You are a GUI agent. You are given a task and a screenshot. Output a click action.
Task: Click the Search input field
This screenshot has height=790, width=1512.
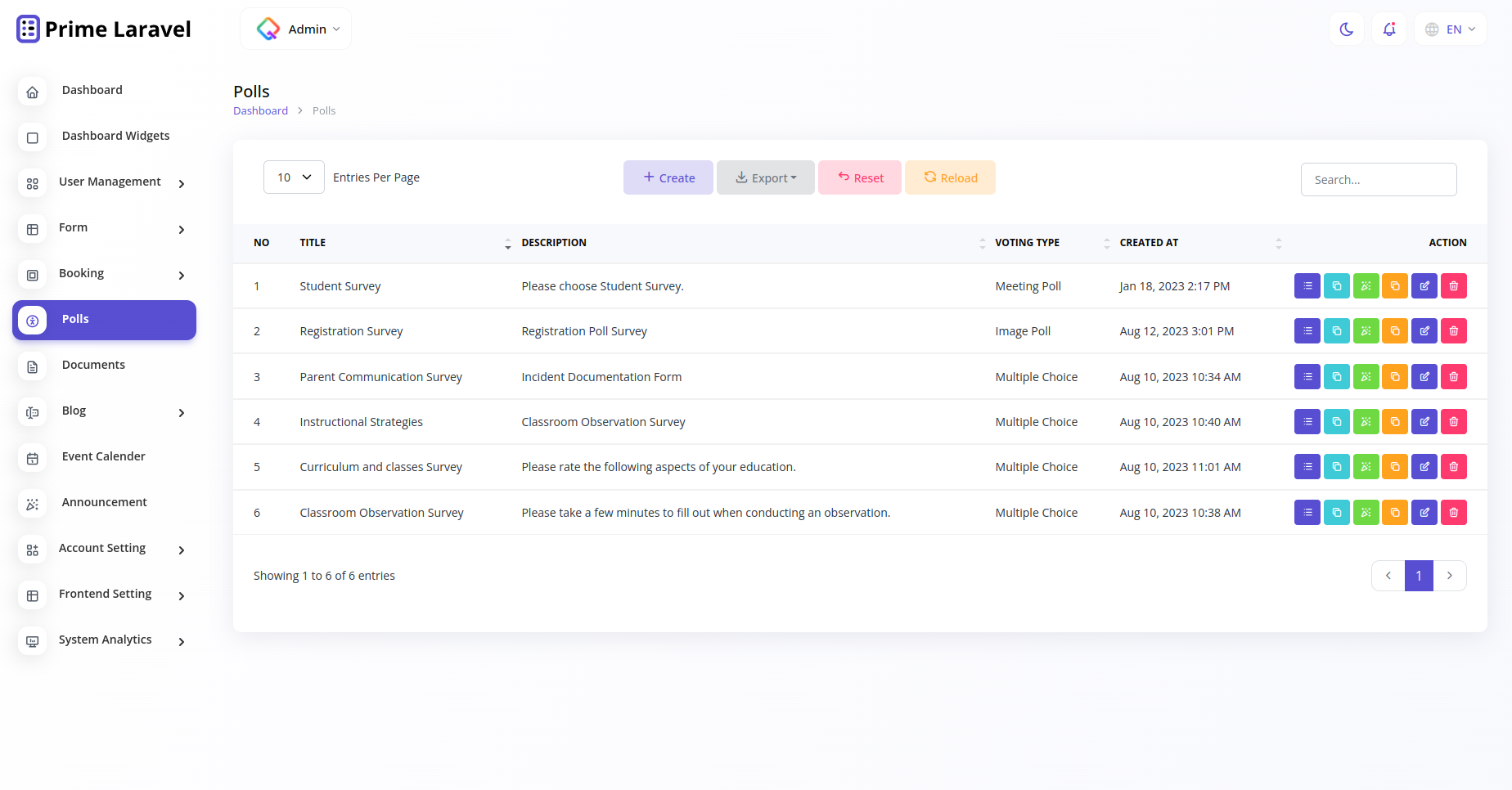[x=1378, y=179]
